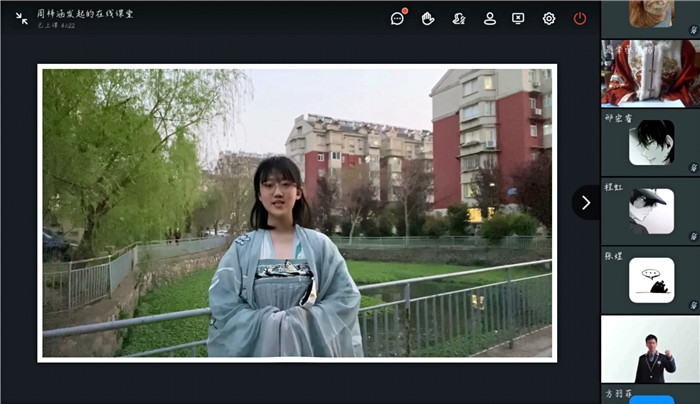This screenshot has width=700, height=404.
Task: Select the anime boy avatar thumbnail
Action: [x=651, y=142]
